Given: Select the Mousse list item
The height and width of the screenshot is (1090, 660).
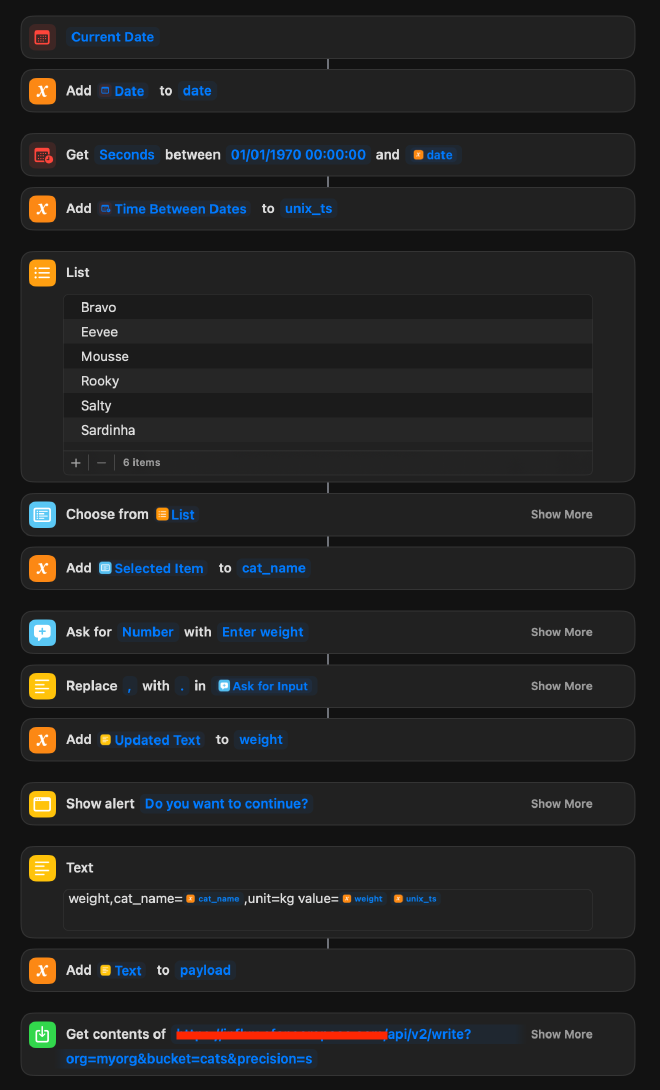Looking at the screenshot, I should click(x=105, y=356).
